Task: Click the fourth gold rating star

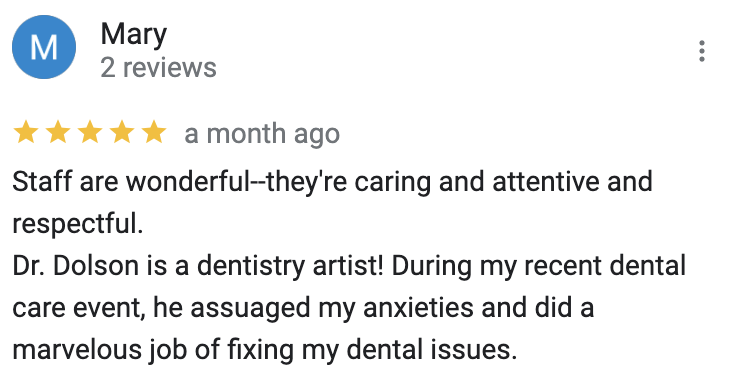Action: point(122,132)
